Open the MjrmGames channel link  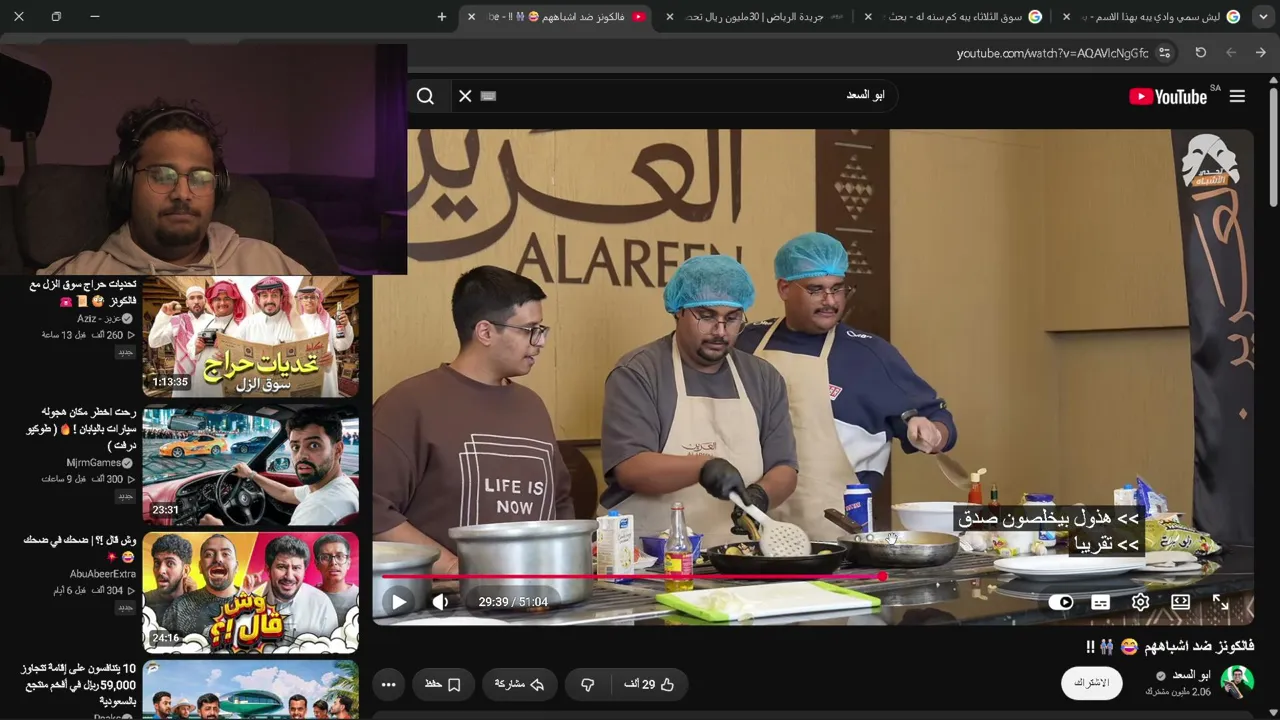tap(94, 463)
